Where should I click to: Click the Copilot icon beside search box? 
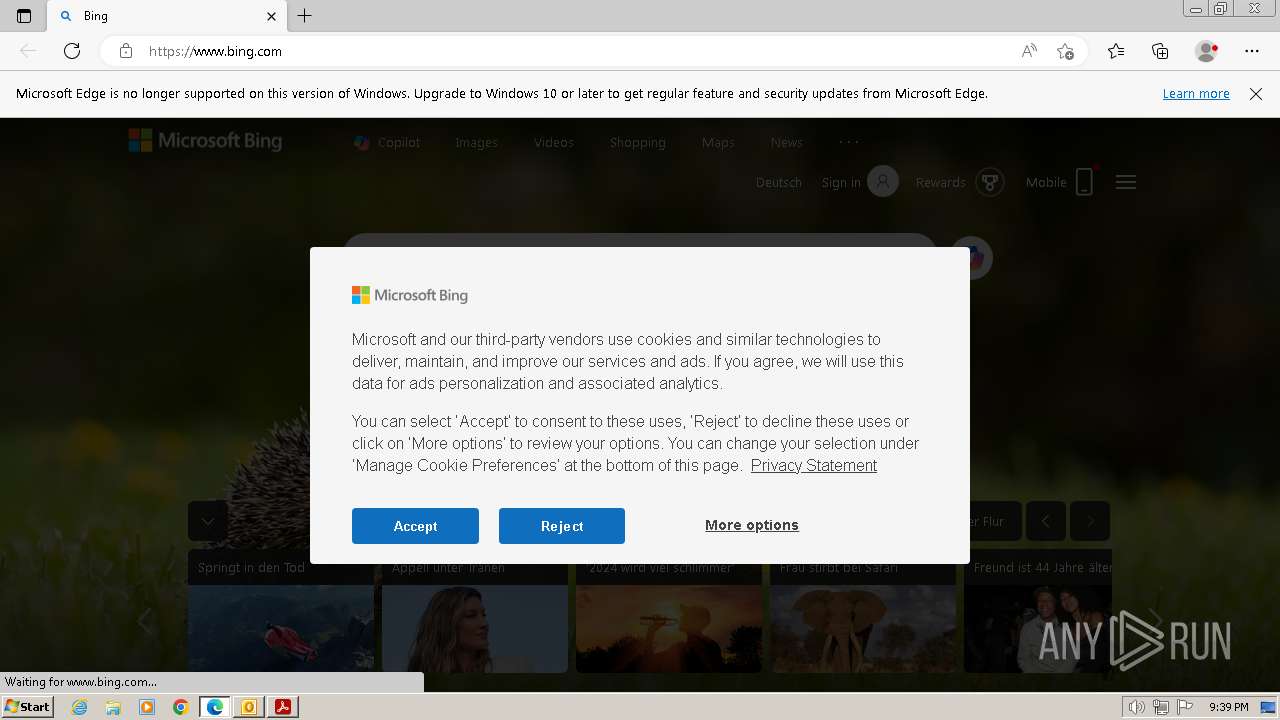coord(972,258)
